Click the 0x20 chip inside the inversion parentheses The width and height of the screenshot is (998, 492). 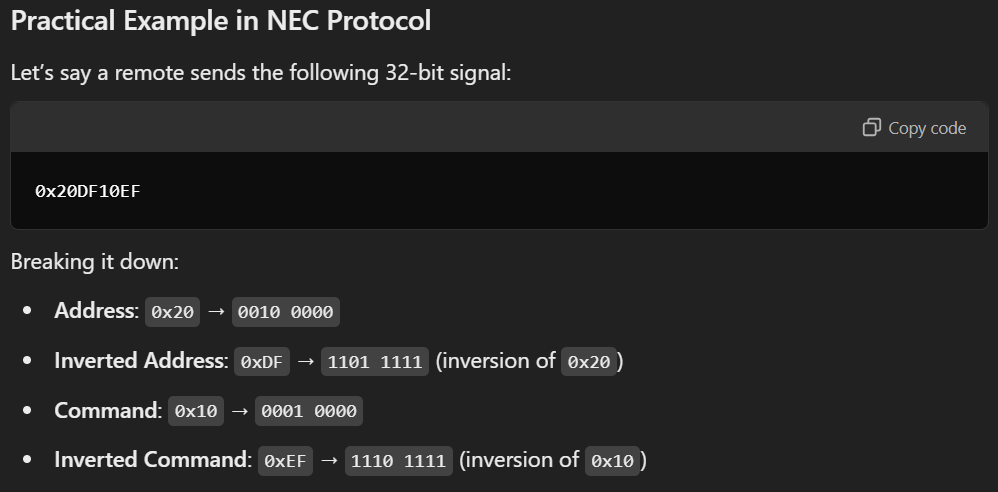click(x=589, y=362)
